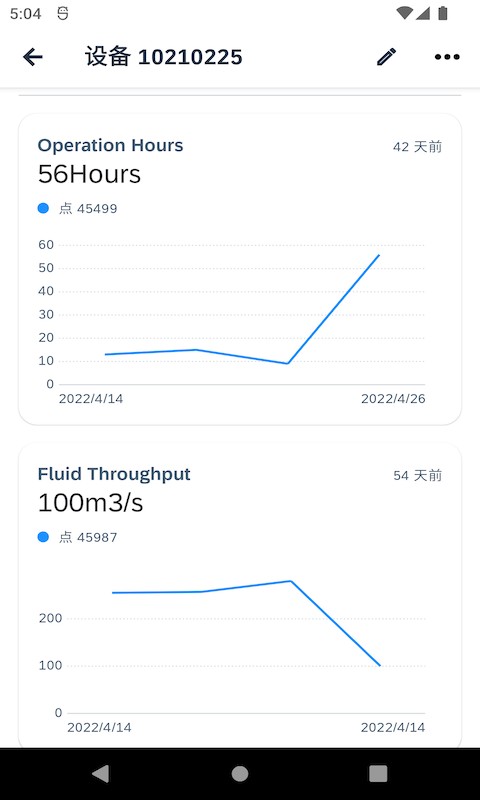Open the Fluid Throughput card title
The image size is (480, 800).
pyautogui.click(x=114, y=474)
